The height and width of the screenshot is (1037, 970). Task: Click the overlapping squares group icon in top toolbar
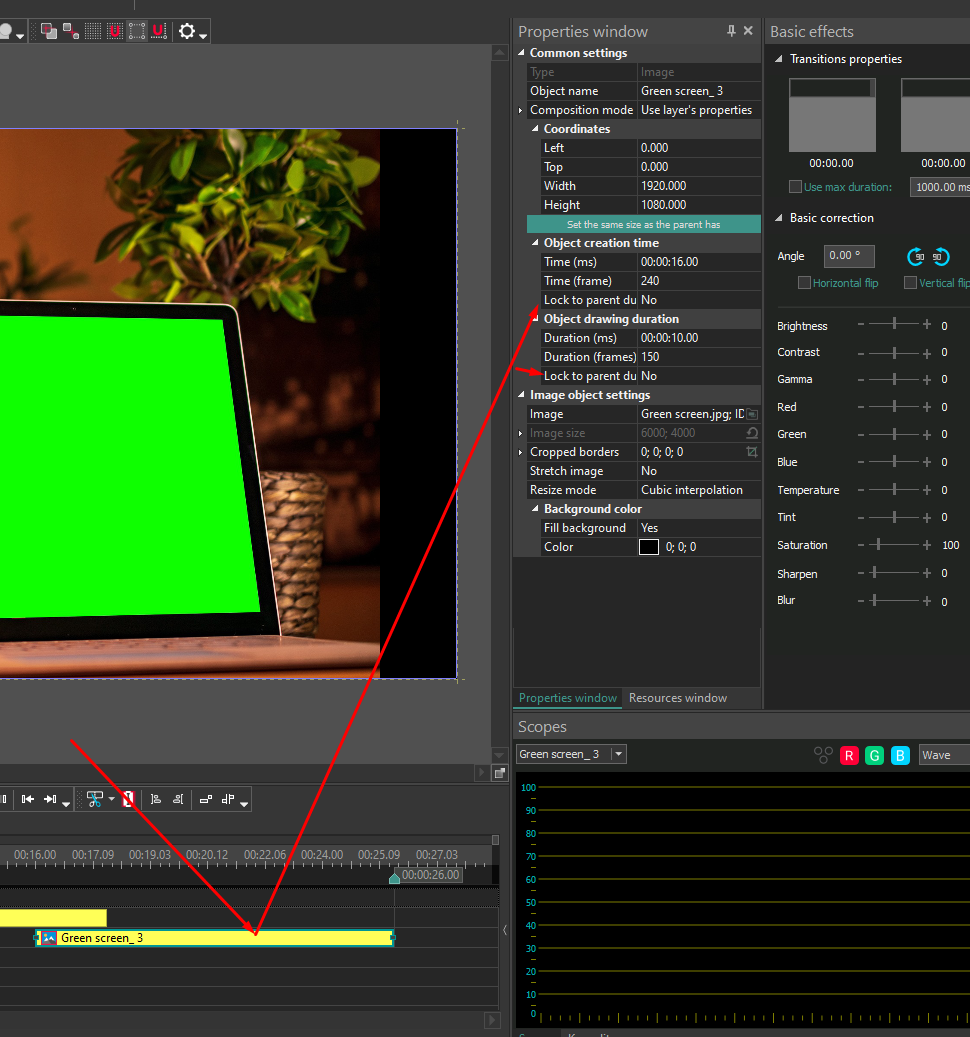pyautogui.click(x=48, y=31)
